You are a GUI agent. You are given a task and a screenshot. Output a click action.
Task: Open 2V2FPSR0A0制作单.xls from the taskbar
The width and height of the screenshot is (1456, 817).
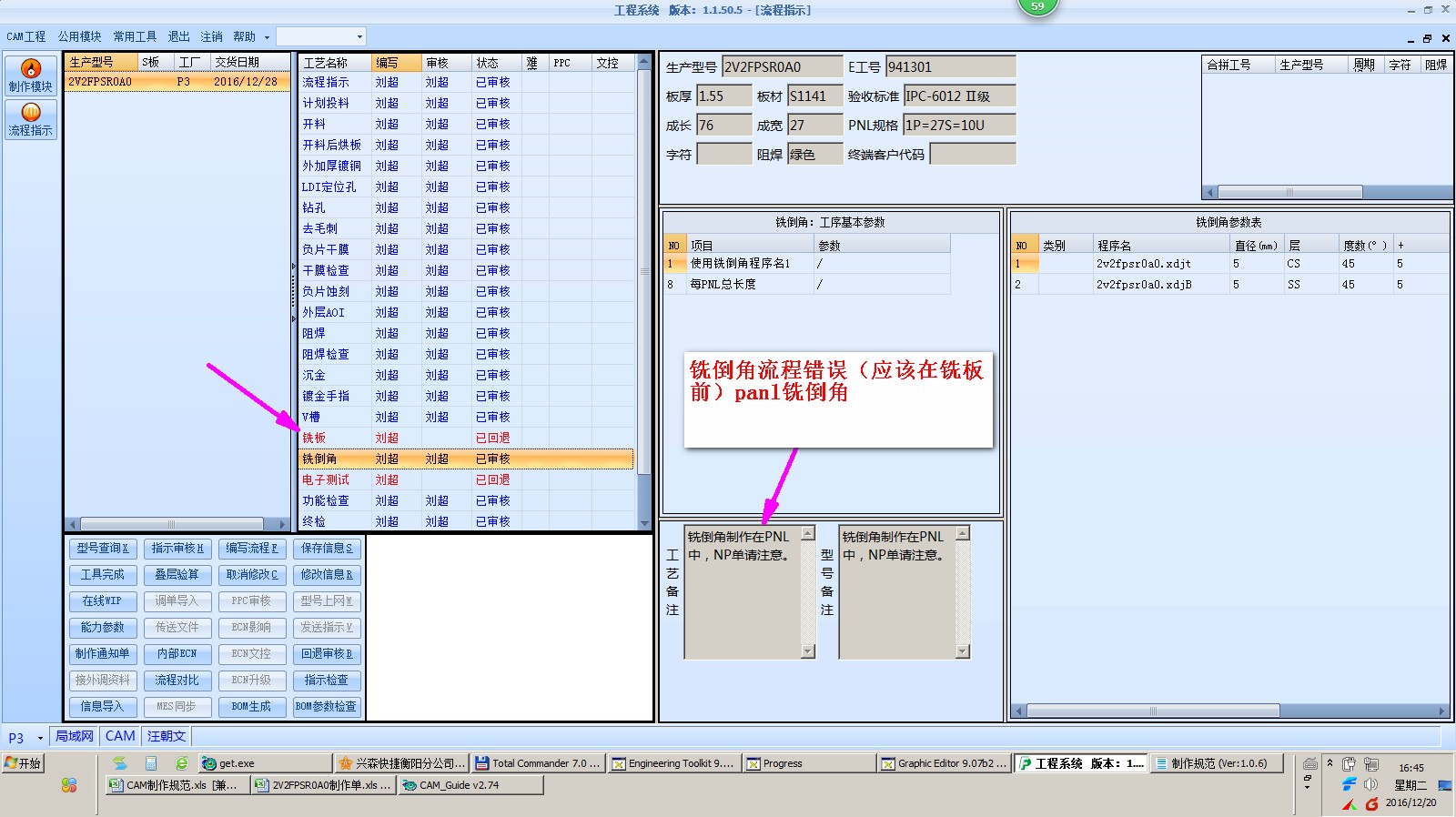(x=323, y=785)
